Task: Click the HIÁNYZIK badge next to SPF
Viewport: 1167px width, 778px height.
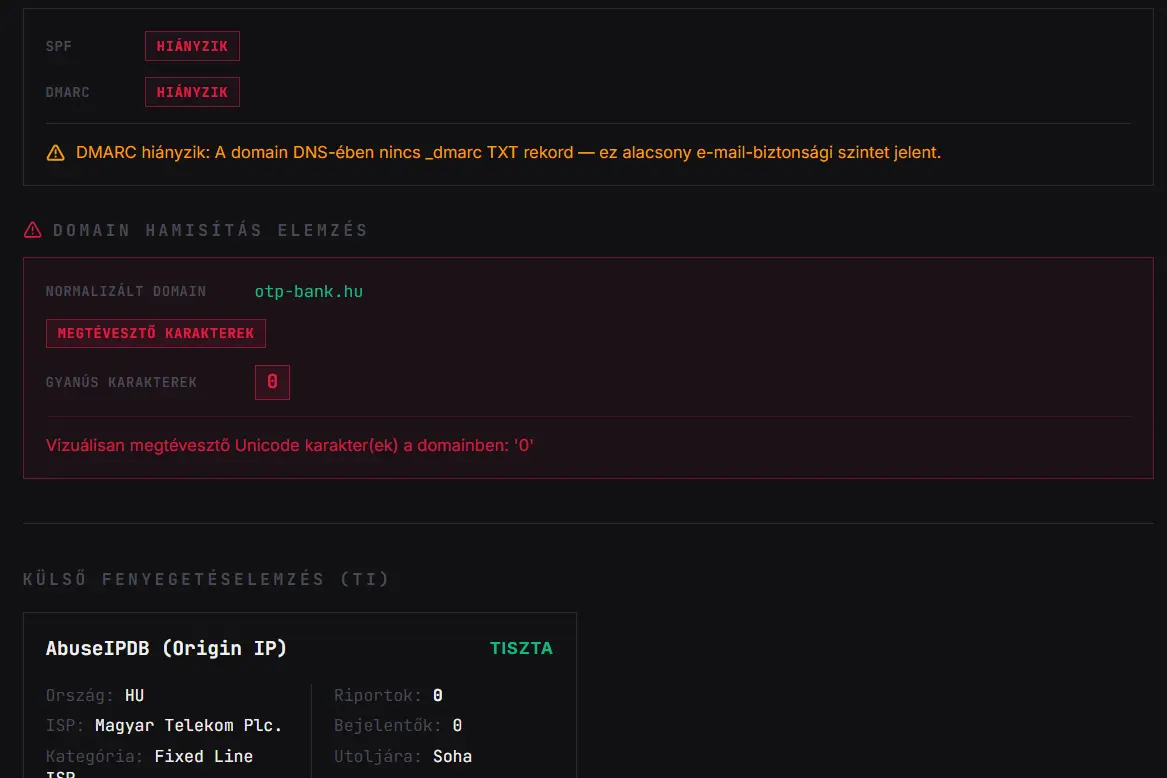Action: click(192, 46)
